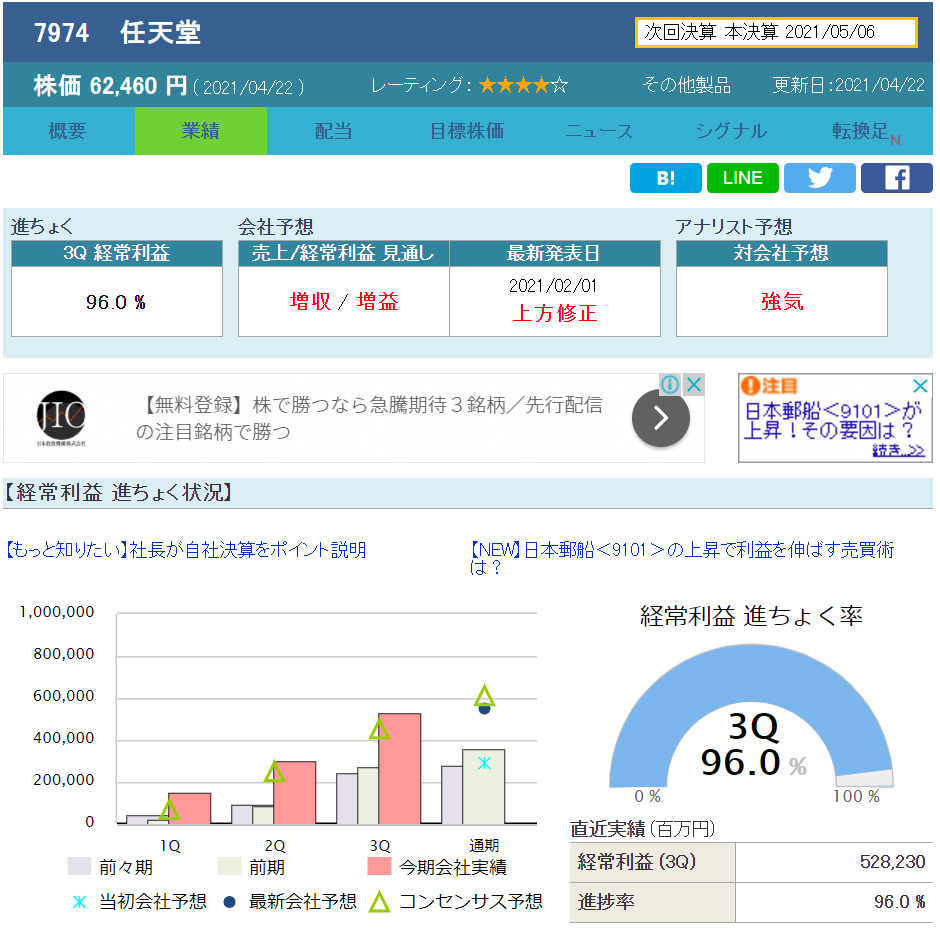The image size is (940, 932).
Task: Click the 上方修正 text
Action: (x=555, y=313)
